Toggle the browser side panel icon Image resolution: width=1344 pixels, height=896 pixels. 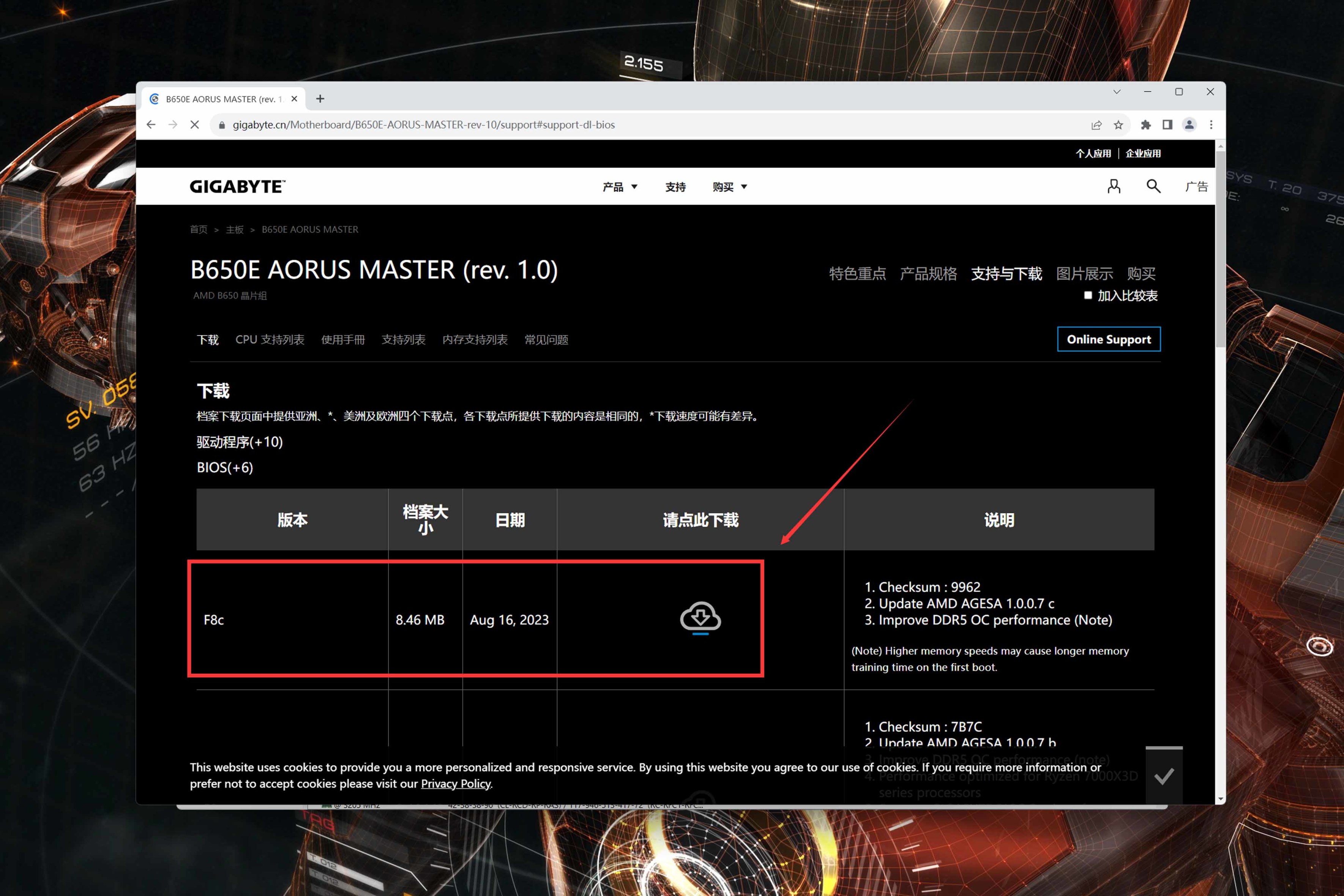(1168, 124)
